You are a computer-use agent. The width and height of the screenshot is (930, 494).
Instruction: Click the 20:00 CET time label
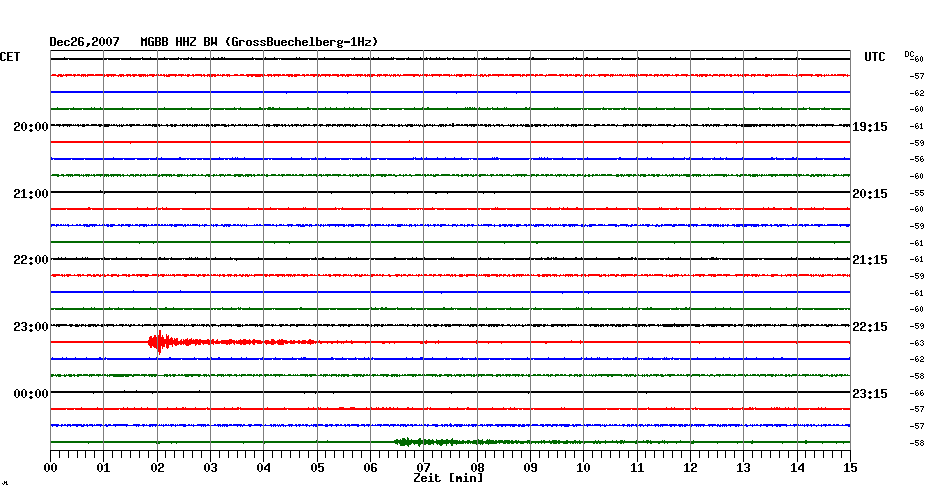(x=31, y=126)
